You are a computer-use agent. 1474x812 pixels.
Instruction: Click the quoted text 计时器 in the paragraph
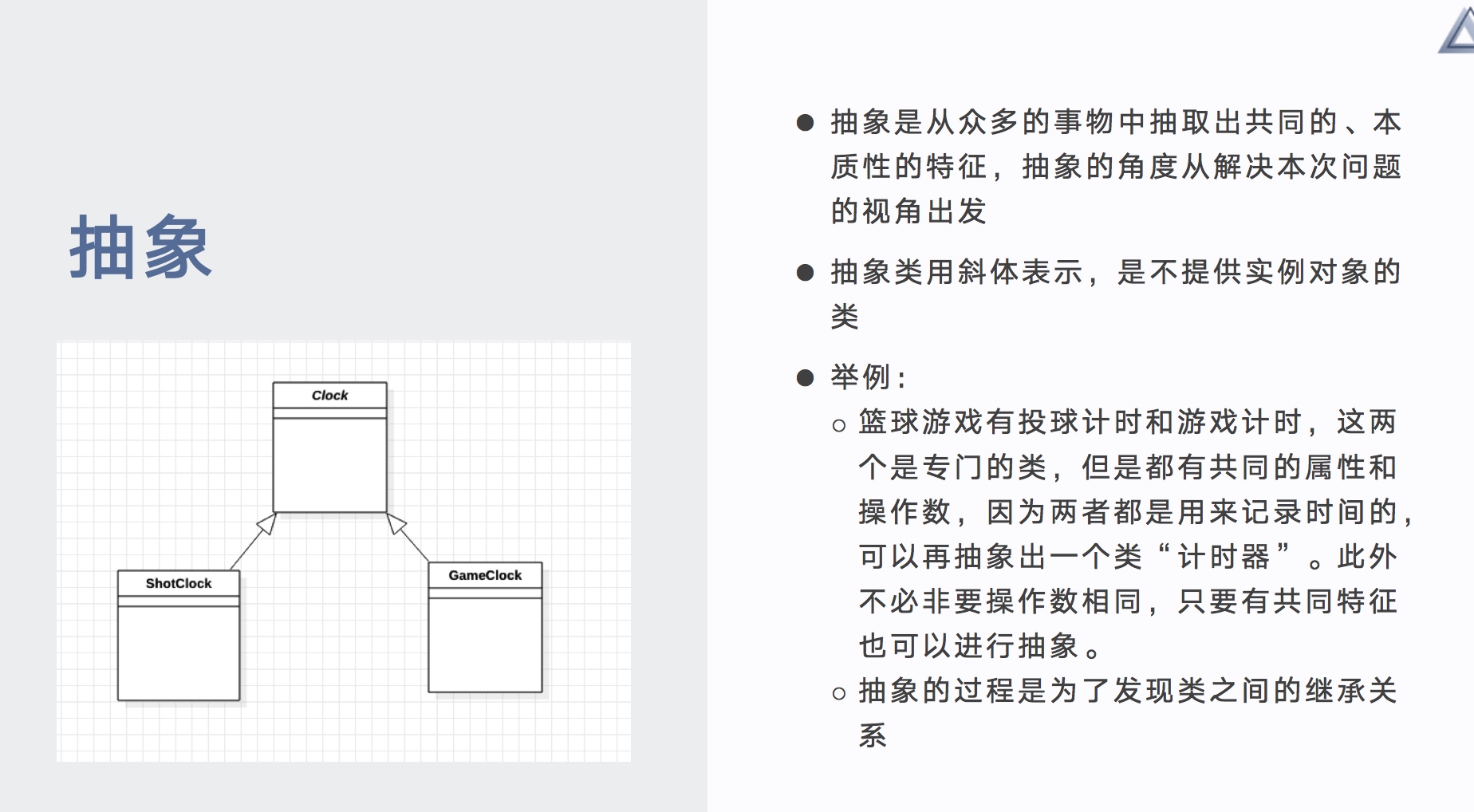pyautogui.click(x=1224, y=556)
